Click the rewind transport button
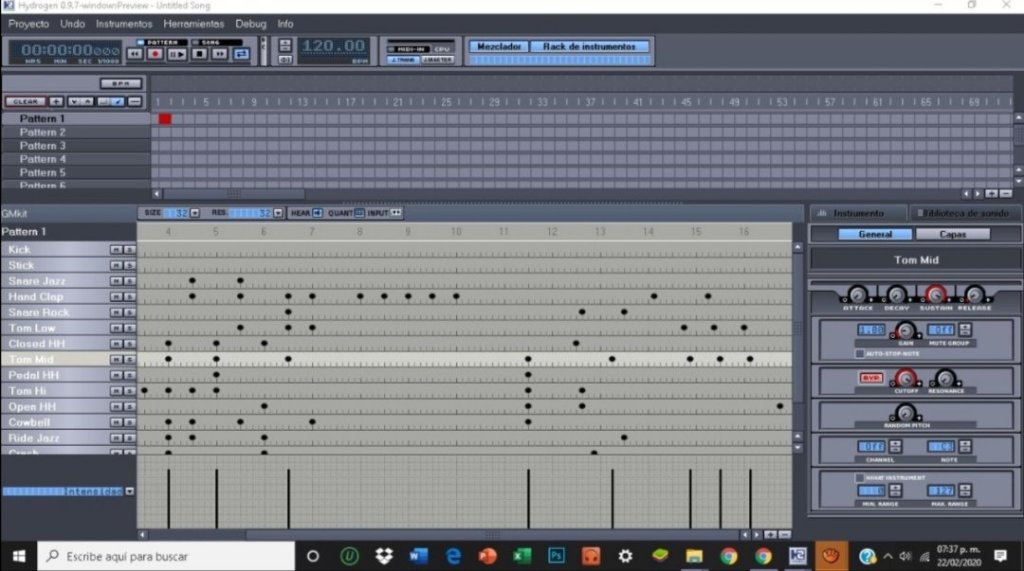This screenshot has height=571, width=1024. click(x=134, y=54)
